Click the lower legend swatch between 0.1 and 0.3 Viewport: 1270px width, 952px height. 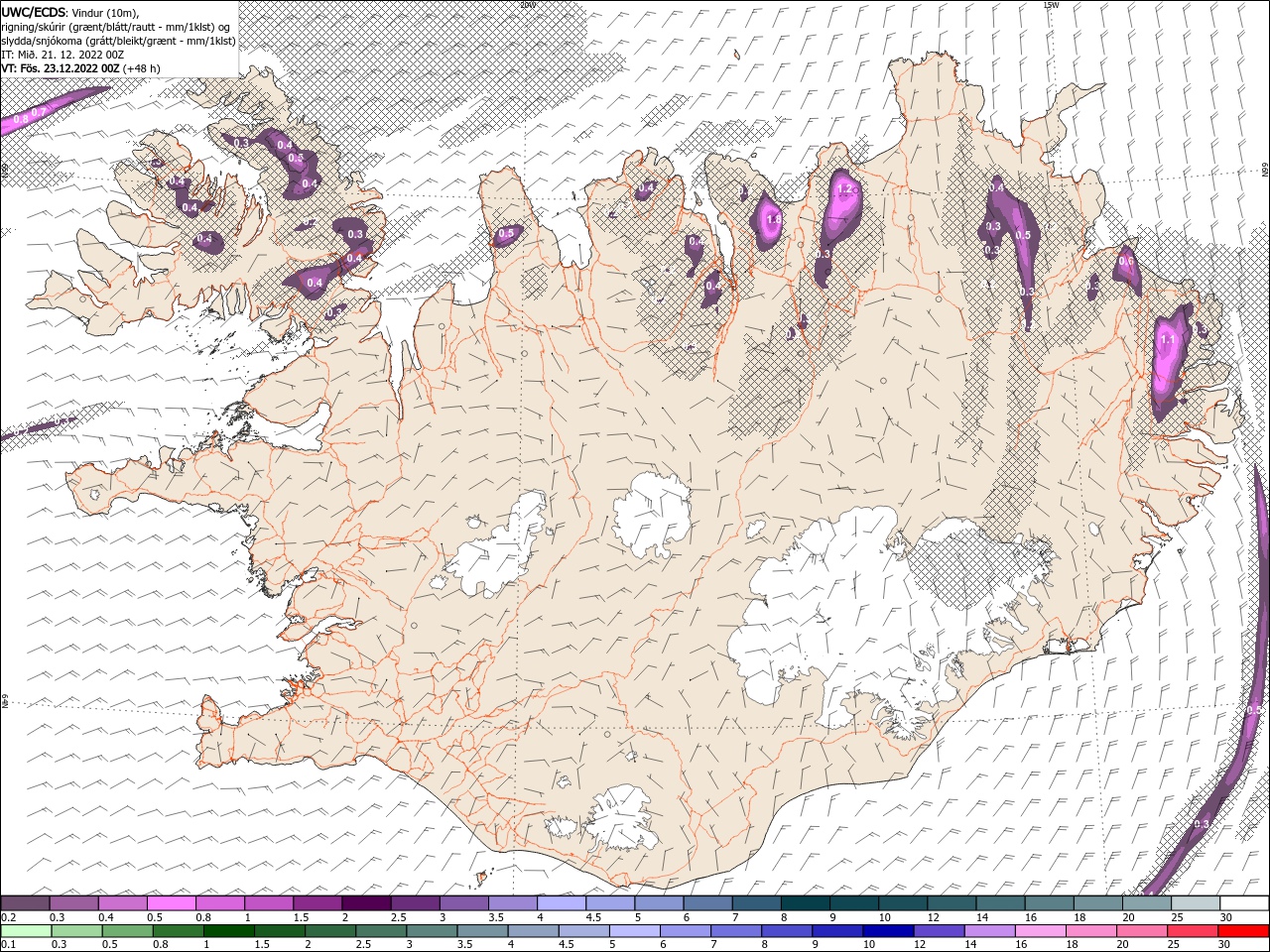(25, 930)
